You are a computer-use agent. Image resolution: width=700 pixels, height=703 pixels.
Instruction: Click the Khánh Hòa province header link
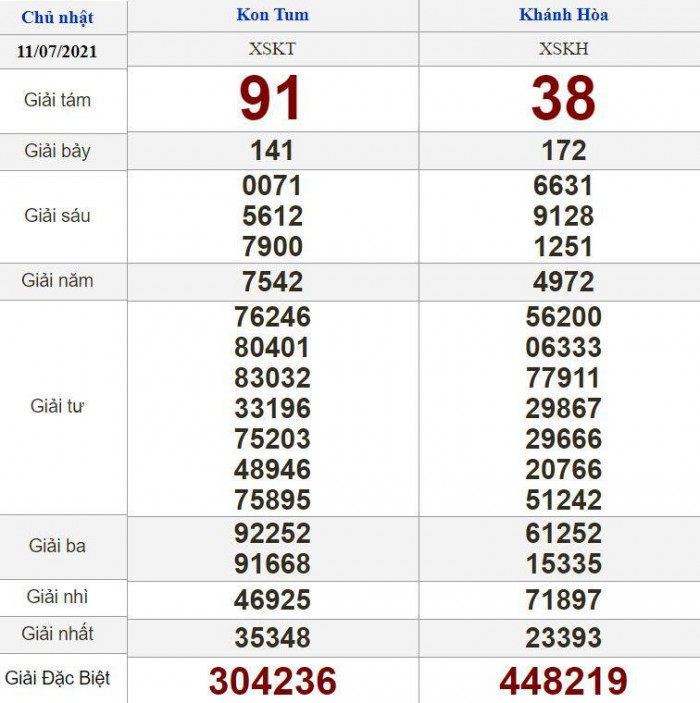563,15
